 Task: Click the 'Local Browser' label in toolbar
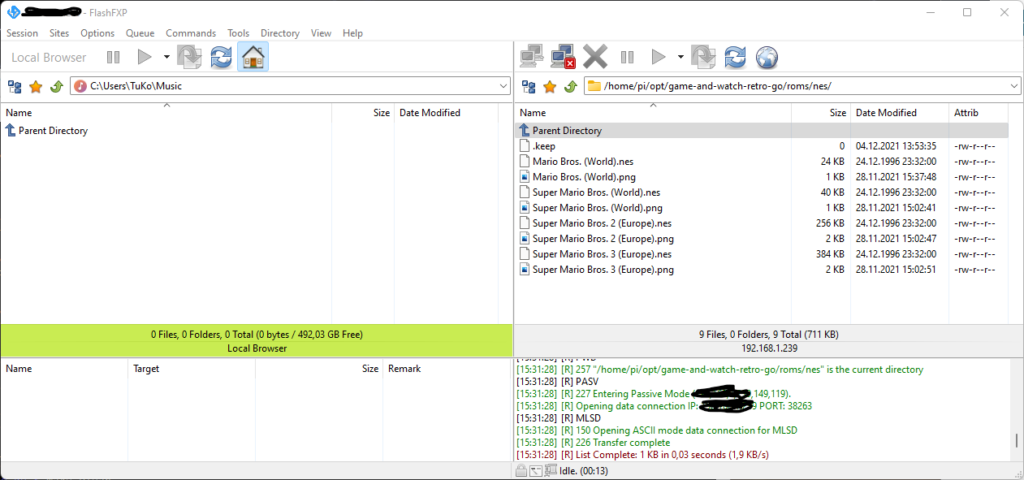[49, 57]
